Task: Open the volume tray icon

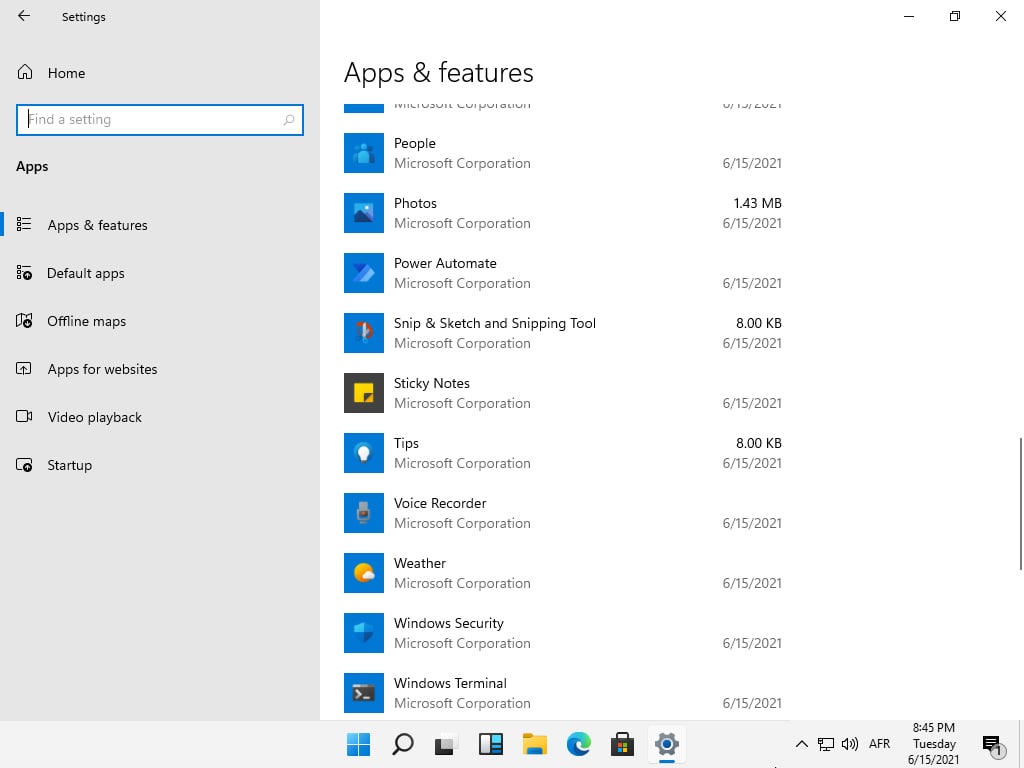Action: click(850, 744)
